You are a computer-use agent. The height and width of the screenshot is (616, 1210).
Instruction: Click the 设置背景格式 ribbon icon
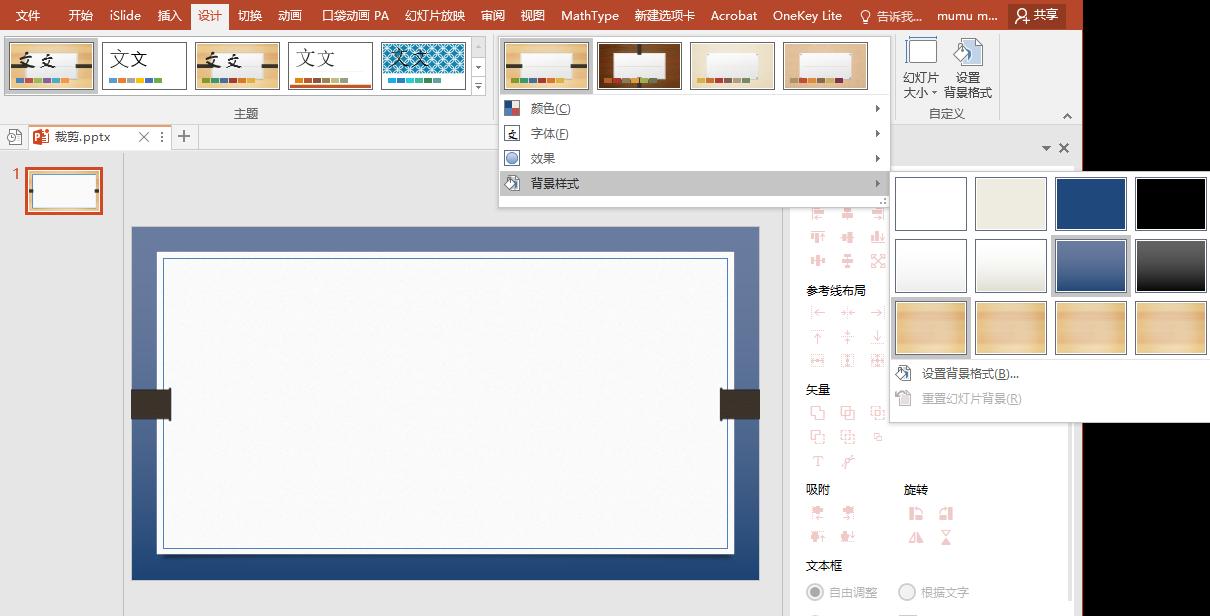tap(967, 67)
